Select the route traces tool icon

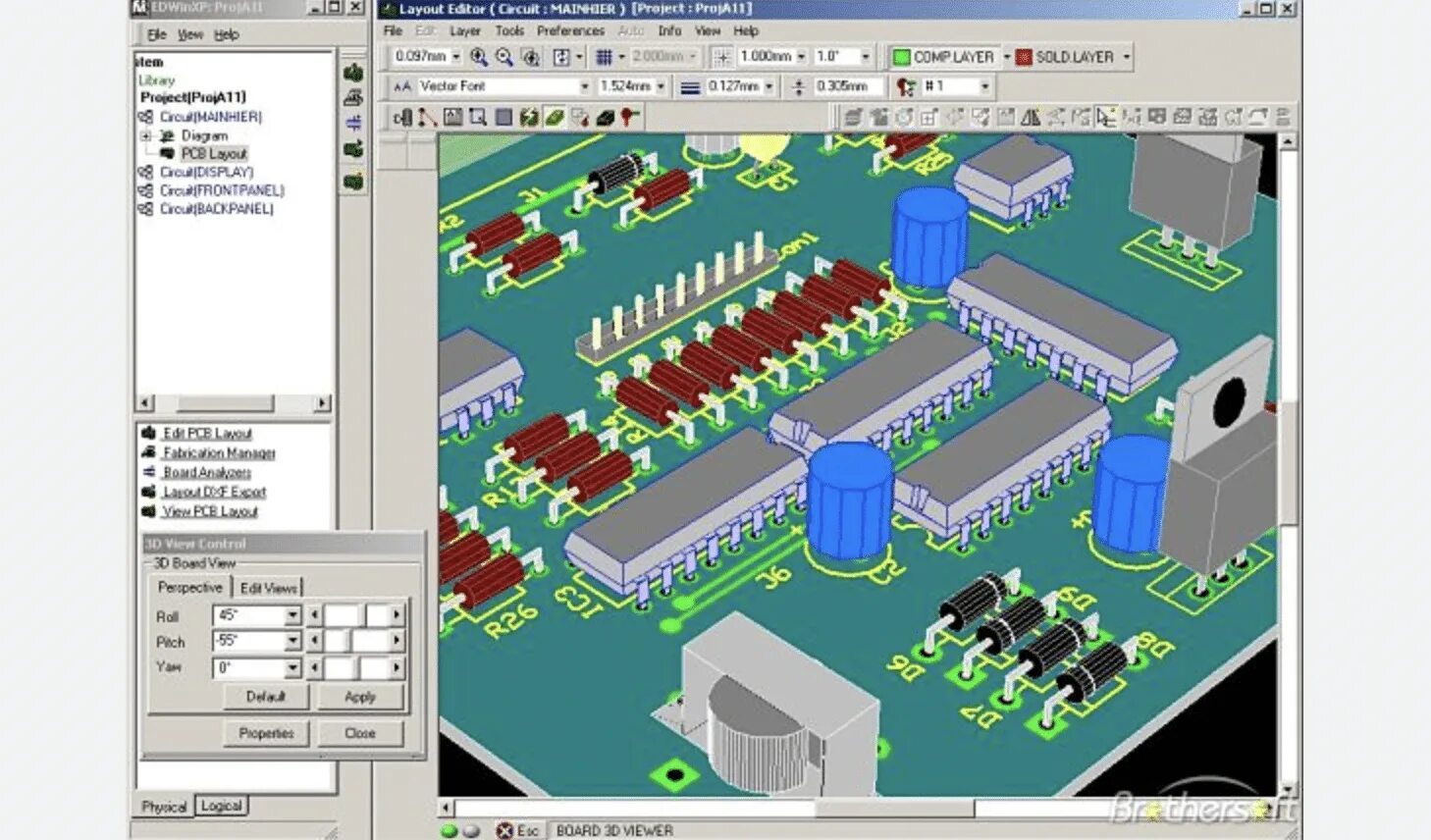[428, 118]
